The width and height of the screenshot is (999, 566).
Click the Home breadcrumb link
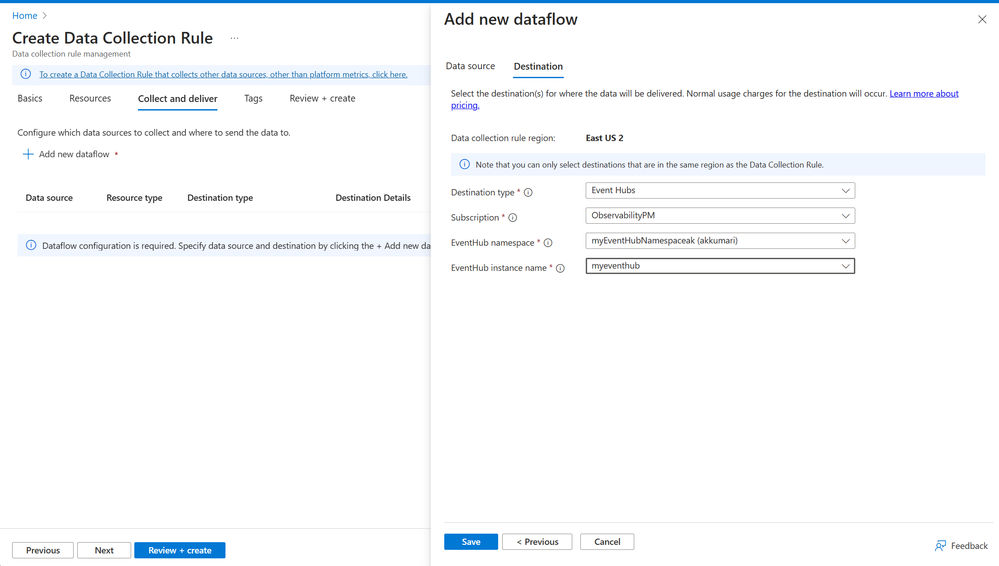tap(25, 15)
